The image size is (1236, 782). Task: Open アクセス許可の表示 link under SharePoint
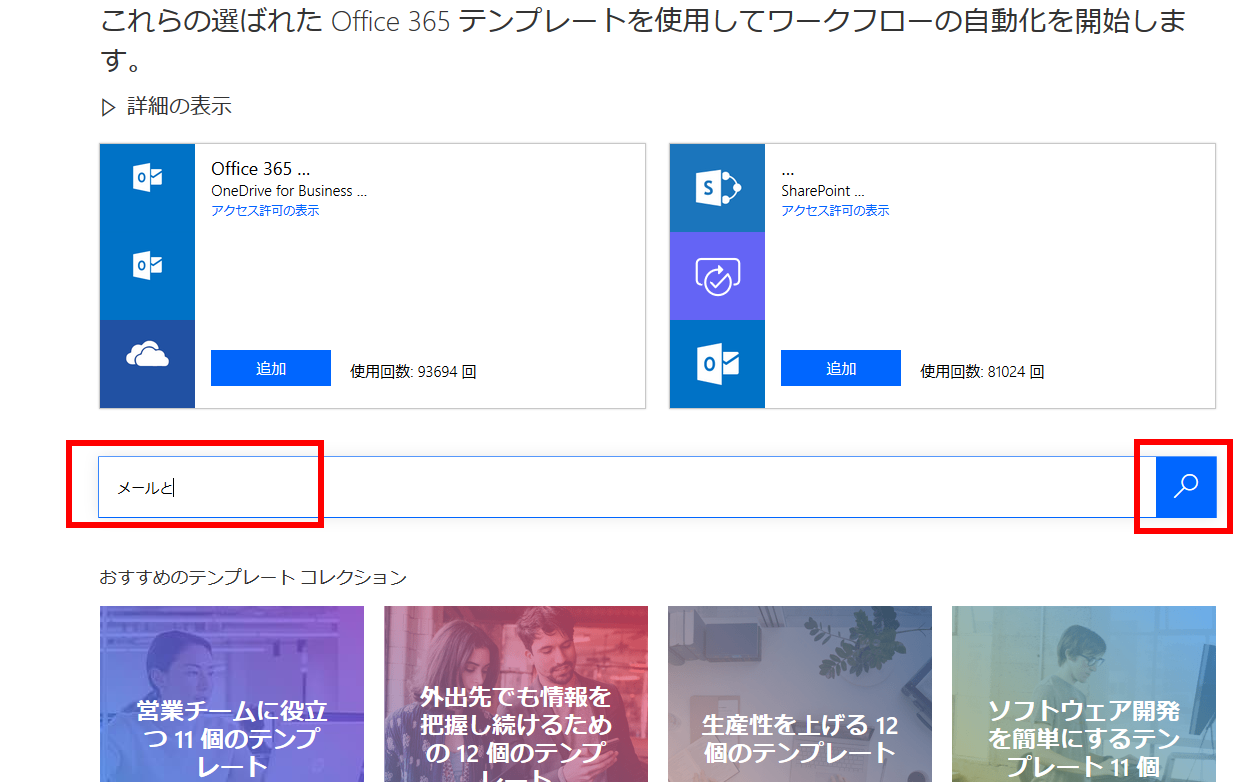click(835, 211)
